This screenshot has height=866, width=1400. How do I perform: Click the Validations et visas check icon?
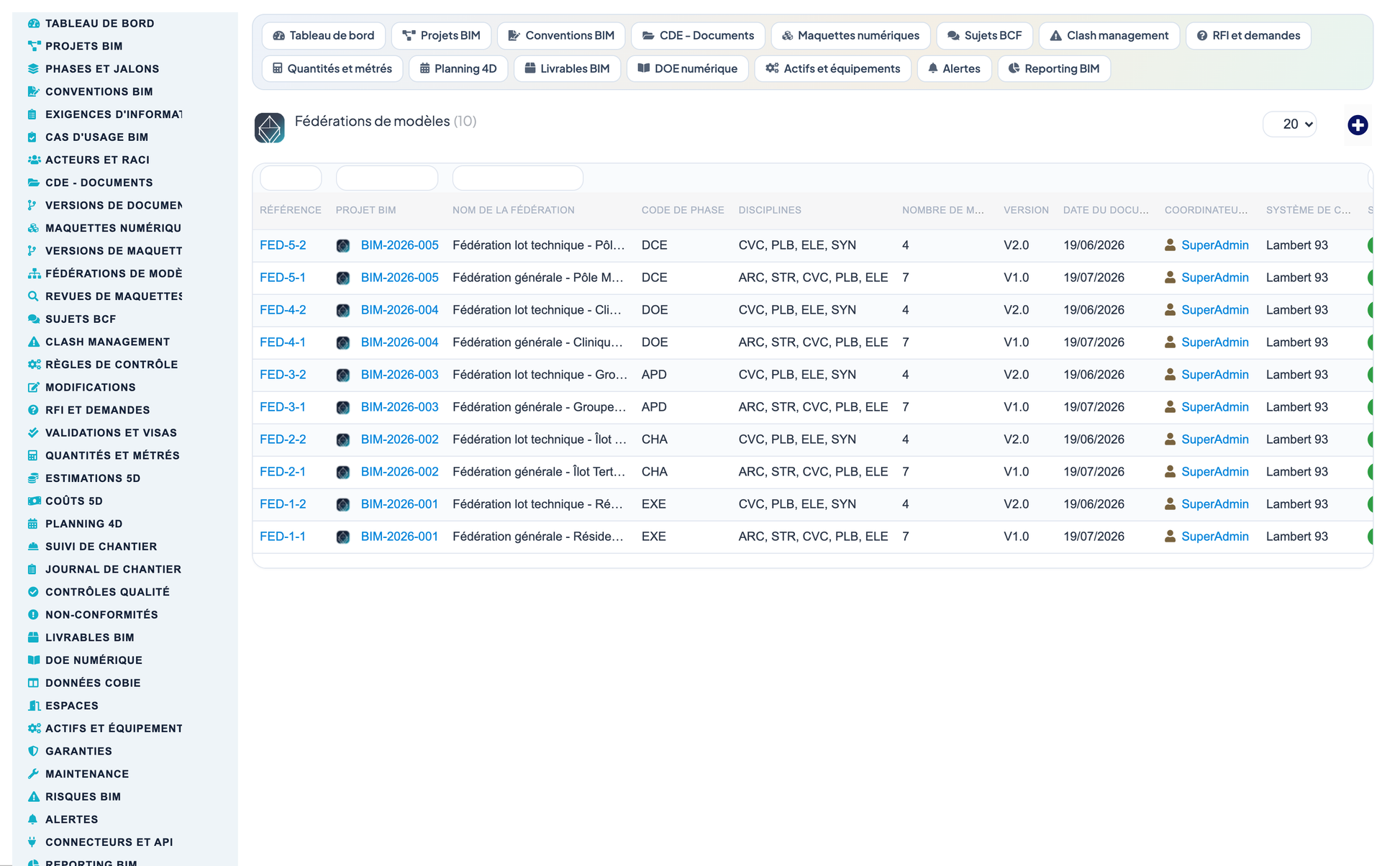[33, 433]
